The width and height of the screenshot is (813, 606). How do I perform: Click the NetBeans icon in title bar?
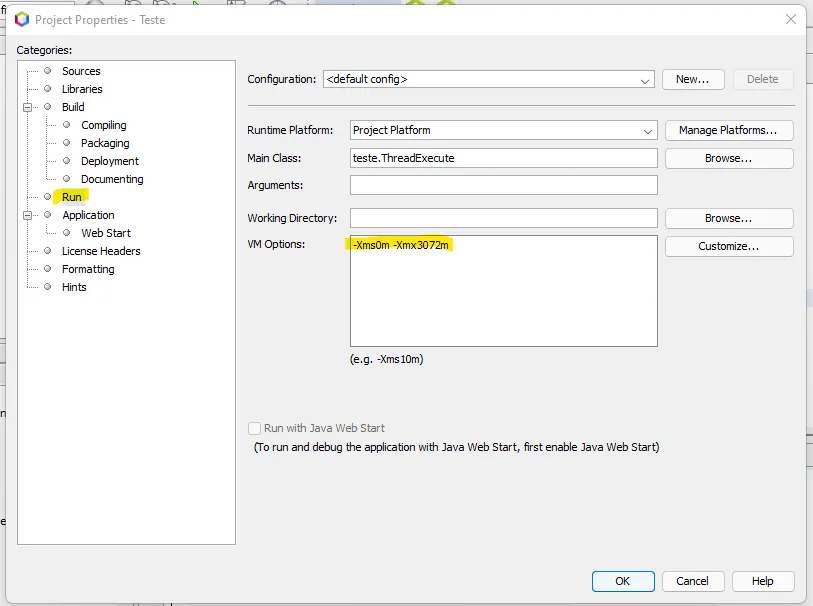click(x=22, y=19)
